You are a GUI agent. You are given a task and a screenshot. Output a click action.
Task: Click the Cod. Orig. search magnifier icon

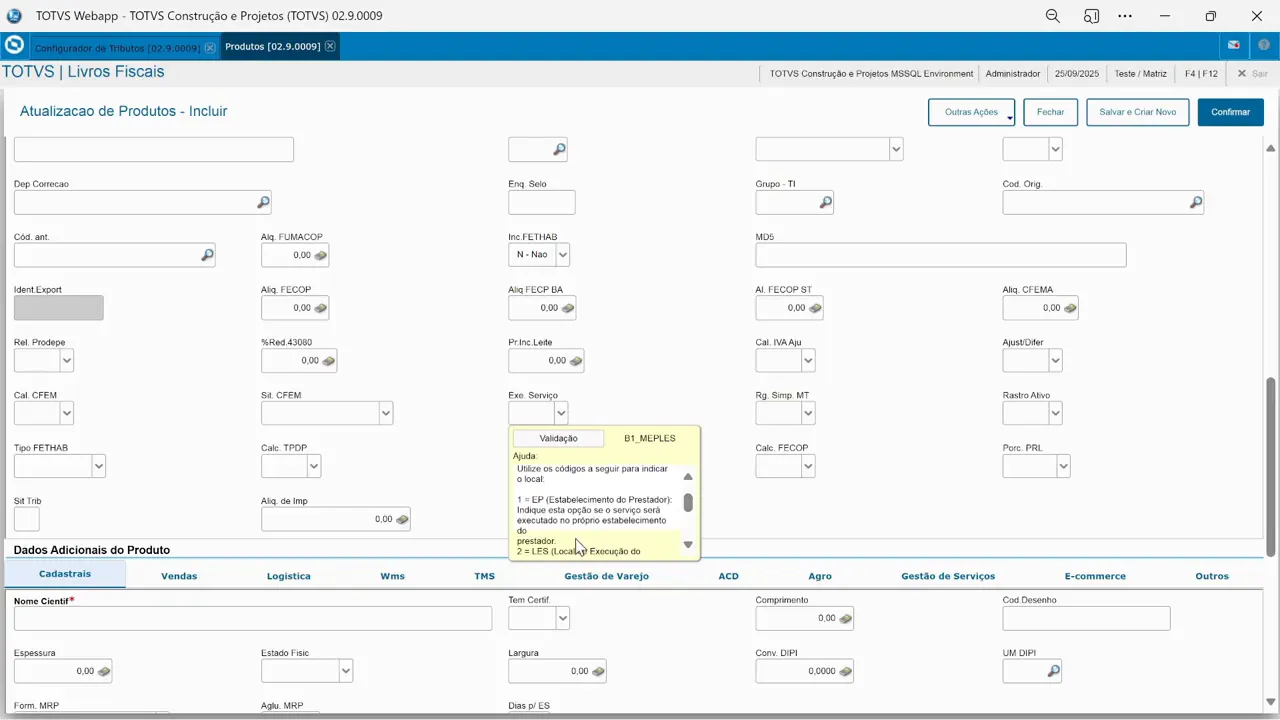coord(1195,203)
